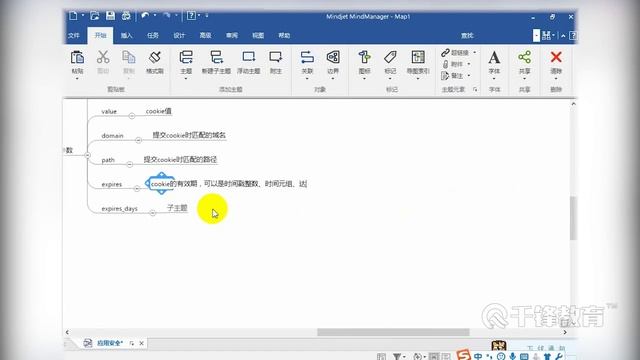The image size is (640, 360).
Task: Open the File (文件) menu tab
Action: pyautogui.click(x=74, y=36)
